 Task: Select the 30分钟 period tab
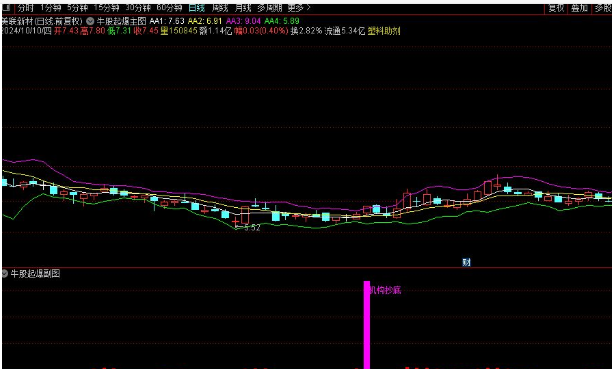point(138,8)
